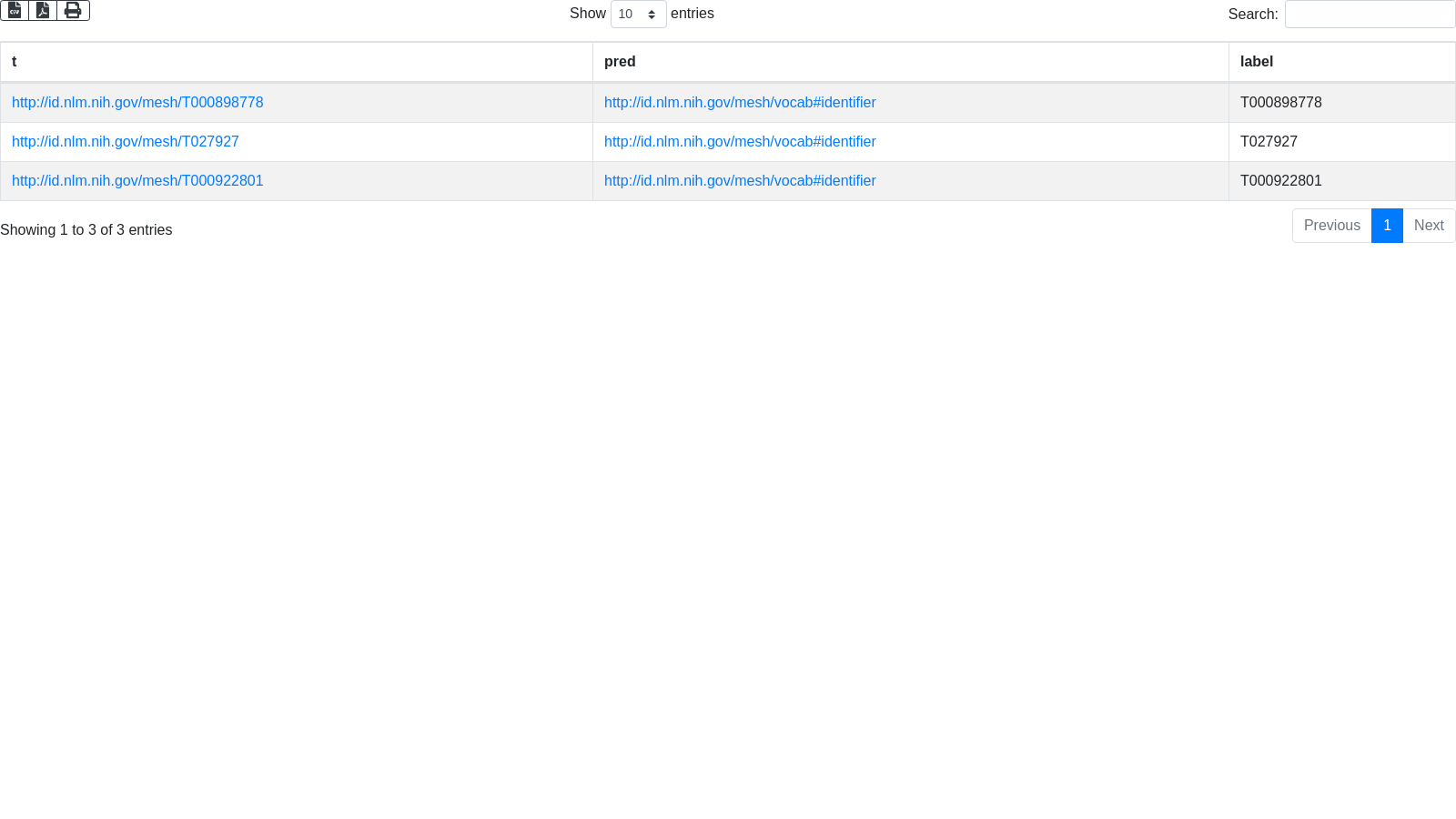1456x819 pixels.
Task: Go to Next page of results
Action: tap(1429, 226)
